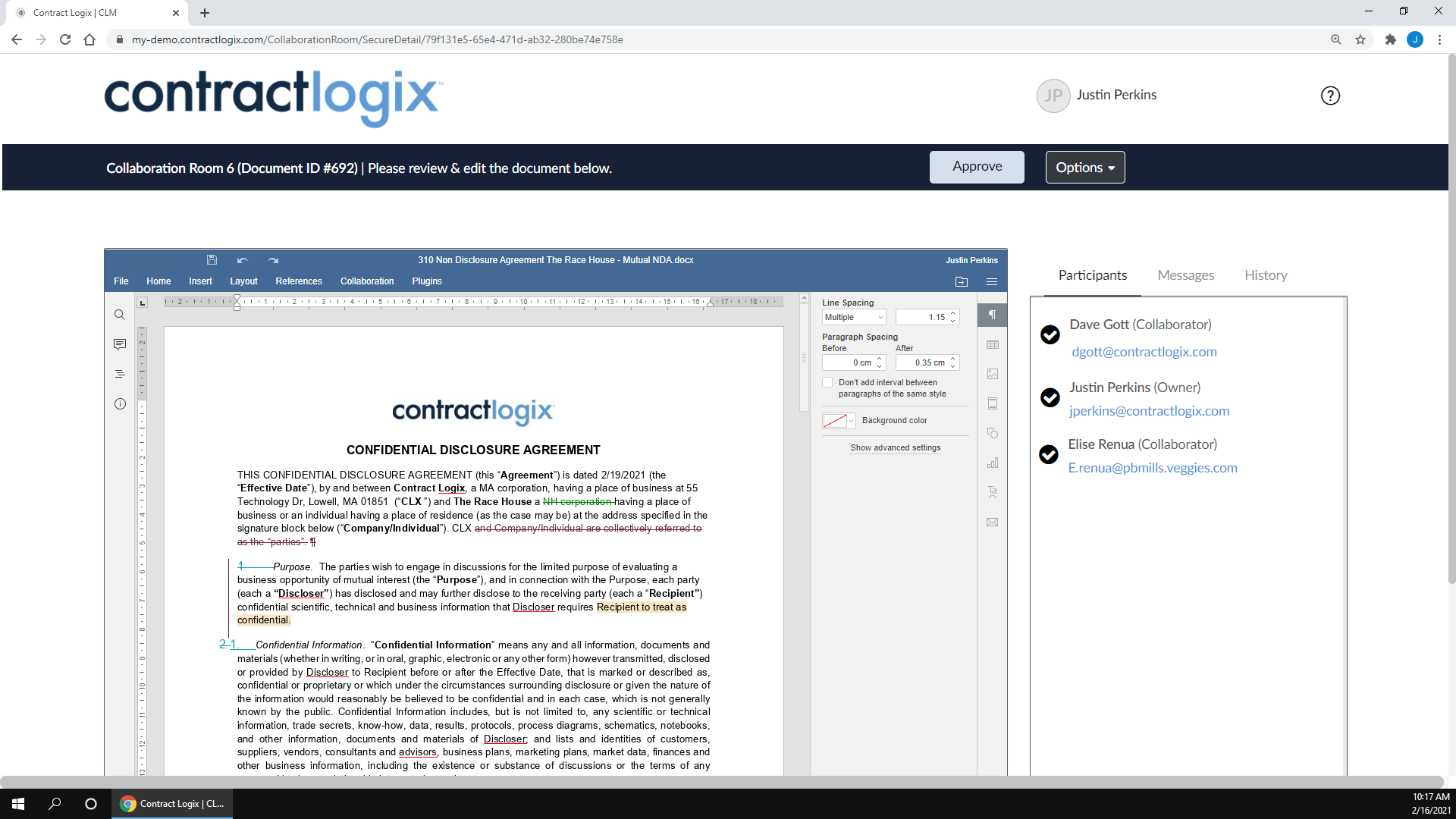Decrease spacing After value
1456x819 pixels.
(953, 367)
